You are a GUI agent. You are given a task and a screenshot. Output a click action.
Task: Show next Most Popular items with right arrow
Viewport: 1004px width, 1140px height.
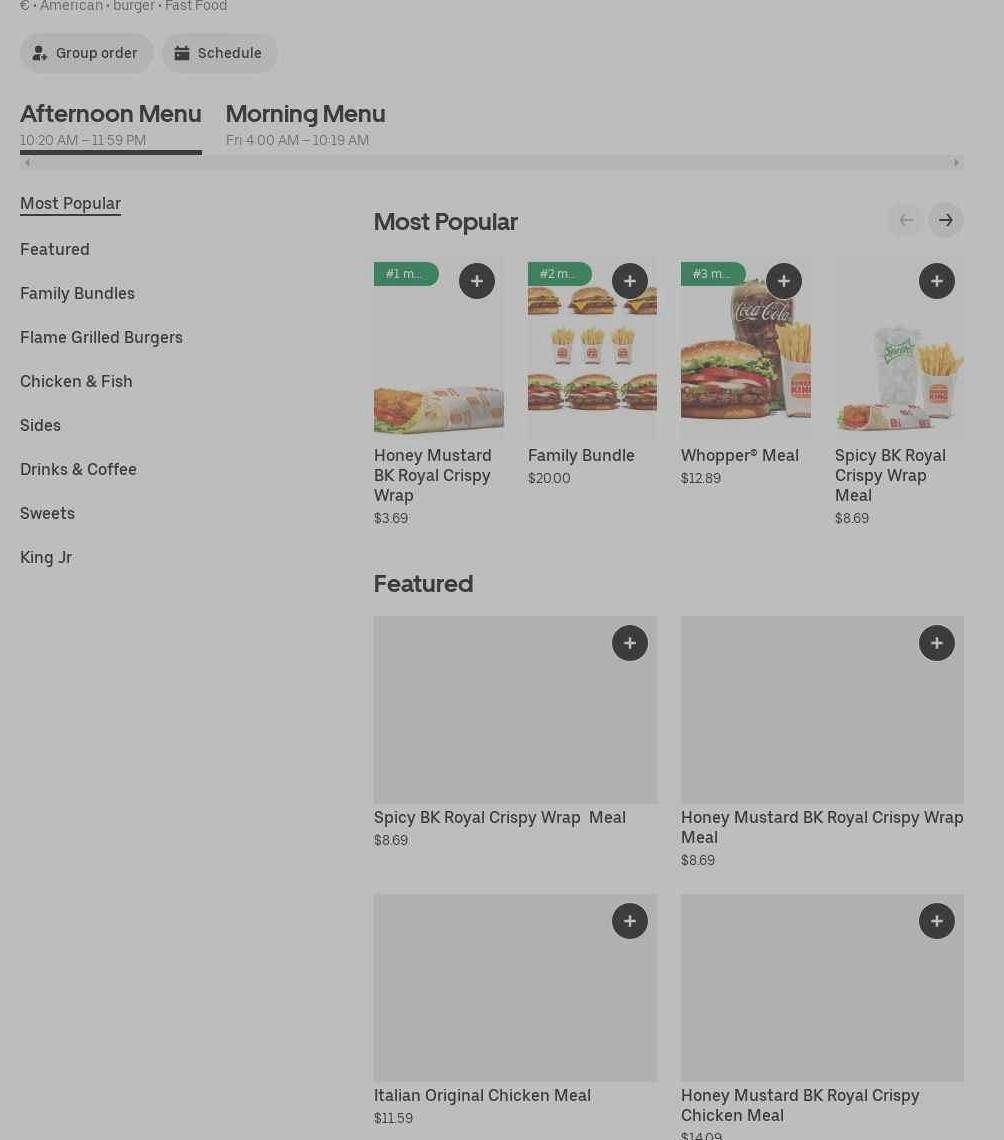click(946, 220)
